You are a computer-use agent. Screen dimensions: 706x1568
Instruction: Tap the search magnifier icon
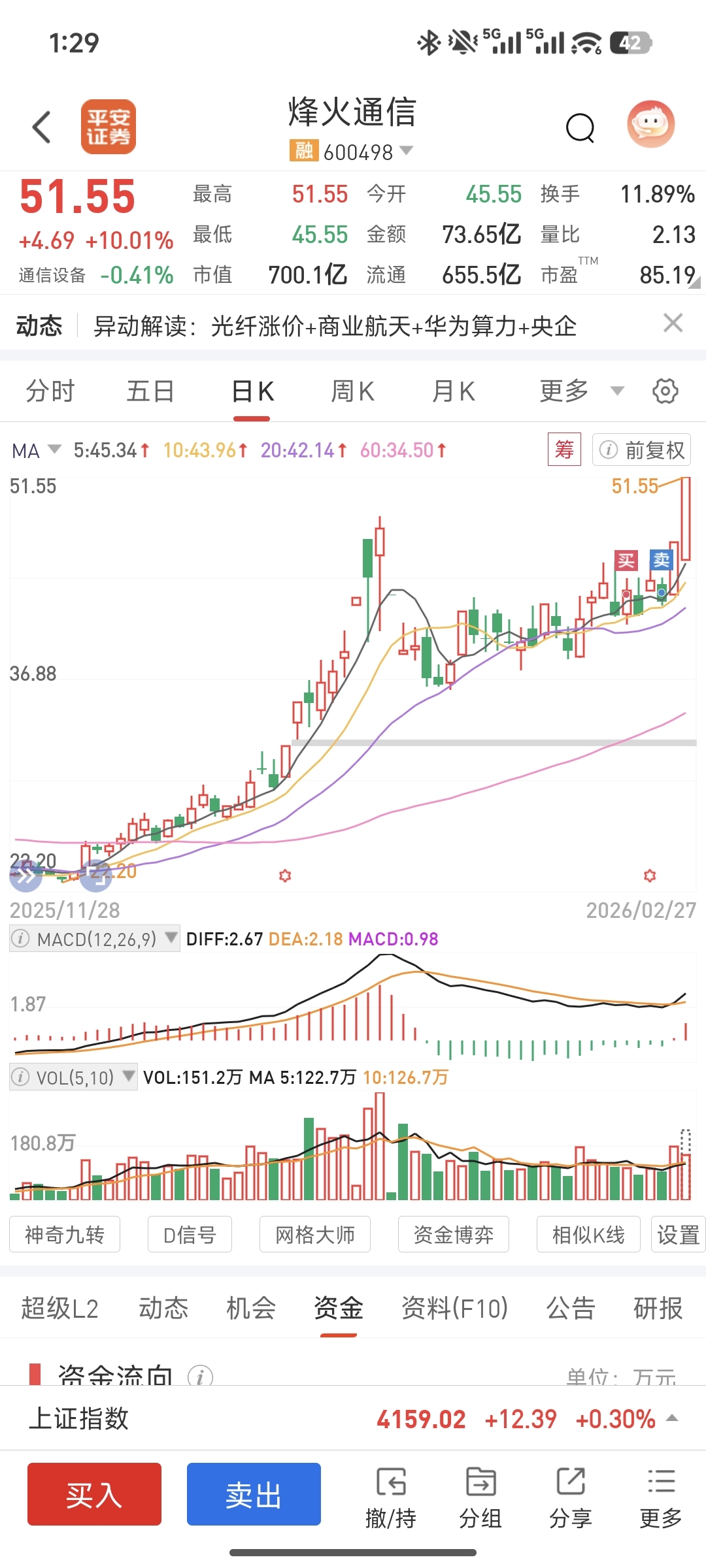point(580,127)
